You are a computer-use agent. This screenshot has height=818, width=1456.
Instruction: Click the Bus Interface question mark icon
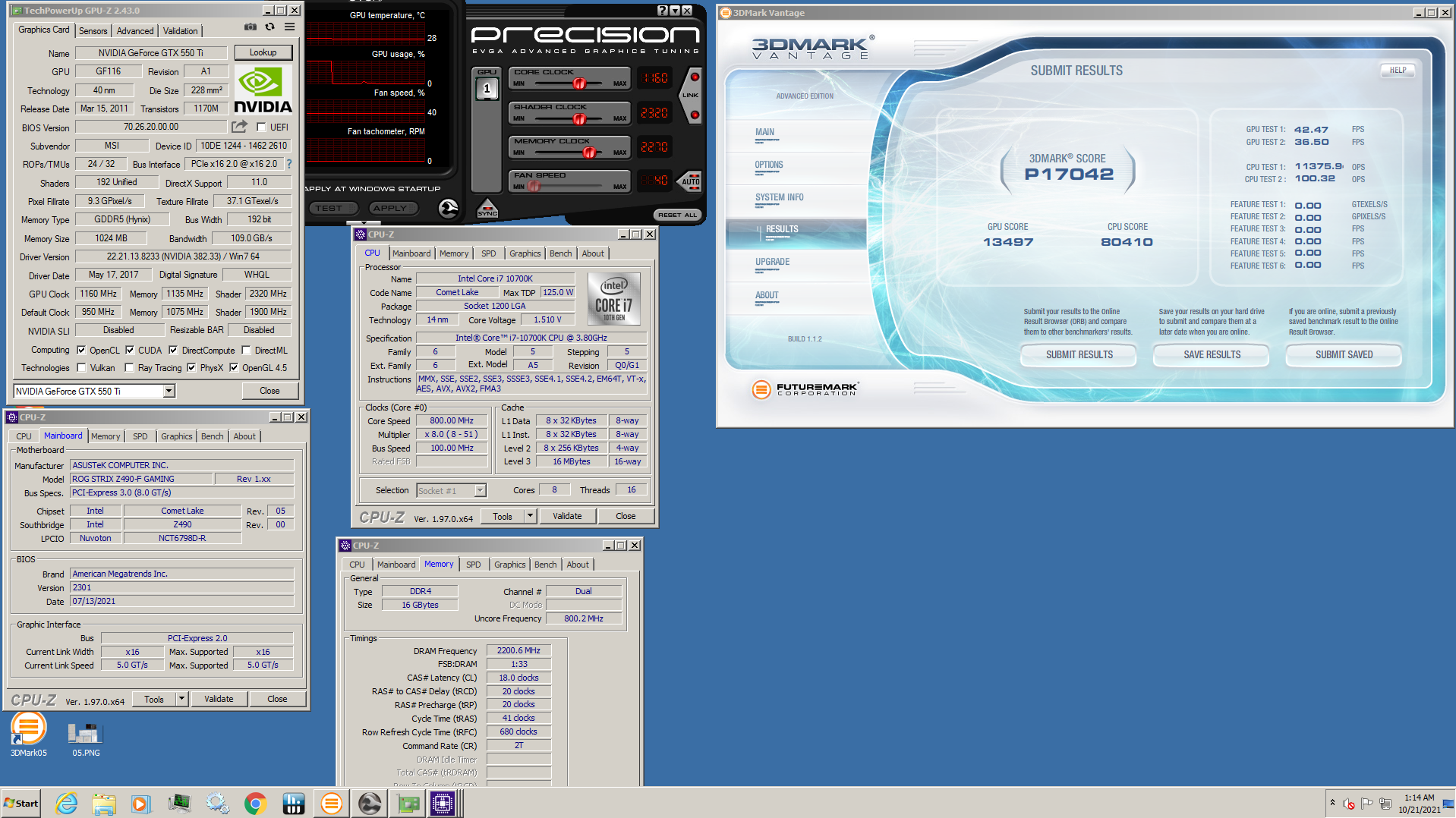pyautogui.click(x=288, y=164)
